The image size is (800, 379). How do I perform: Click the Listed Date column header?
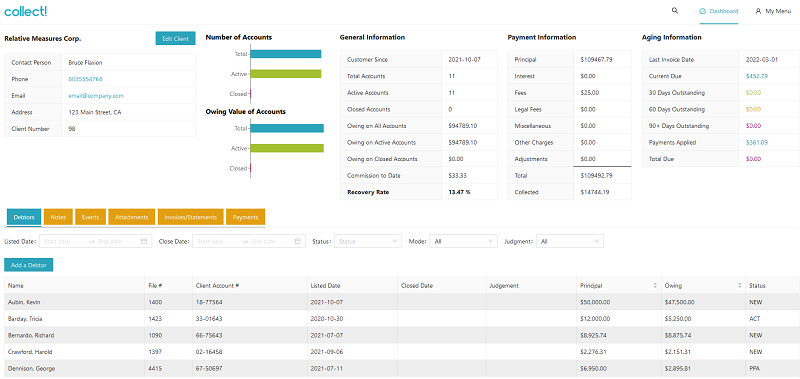352,286
